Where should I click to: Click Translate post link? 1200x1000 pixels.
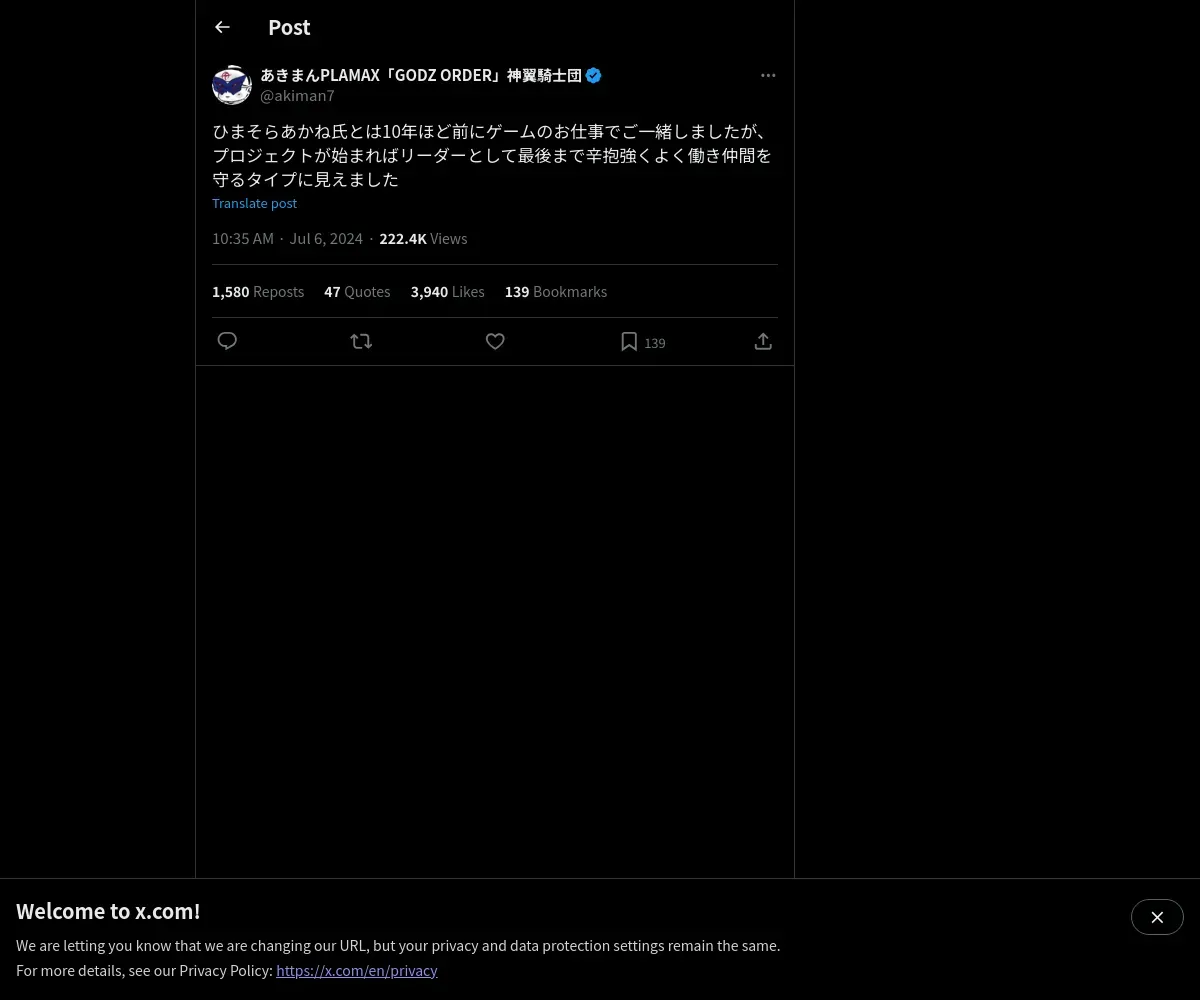pyautogui.click(x=254, y=203)
